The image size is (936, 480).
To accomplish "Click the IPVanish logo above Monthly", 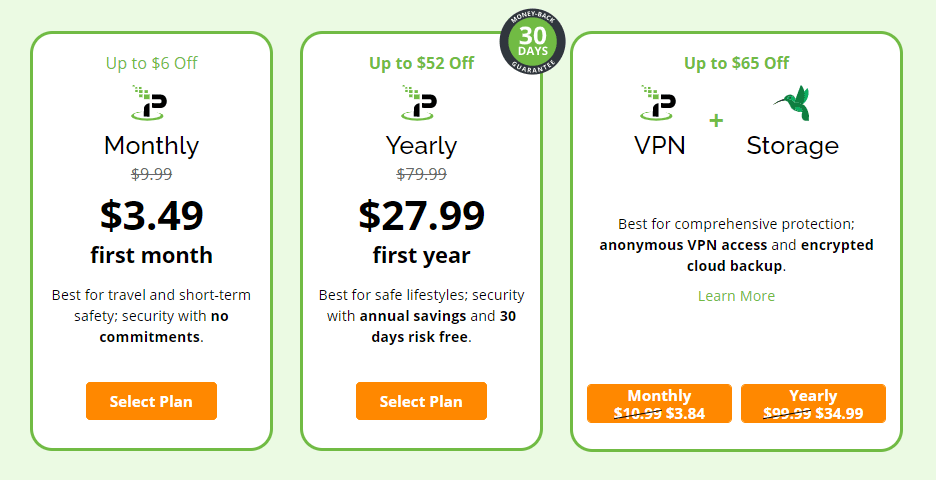I will coord(149,103).
